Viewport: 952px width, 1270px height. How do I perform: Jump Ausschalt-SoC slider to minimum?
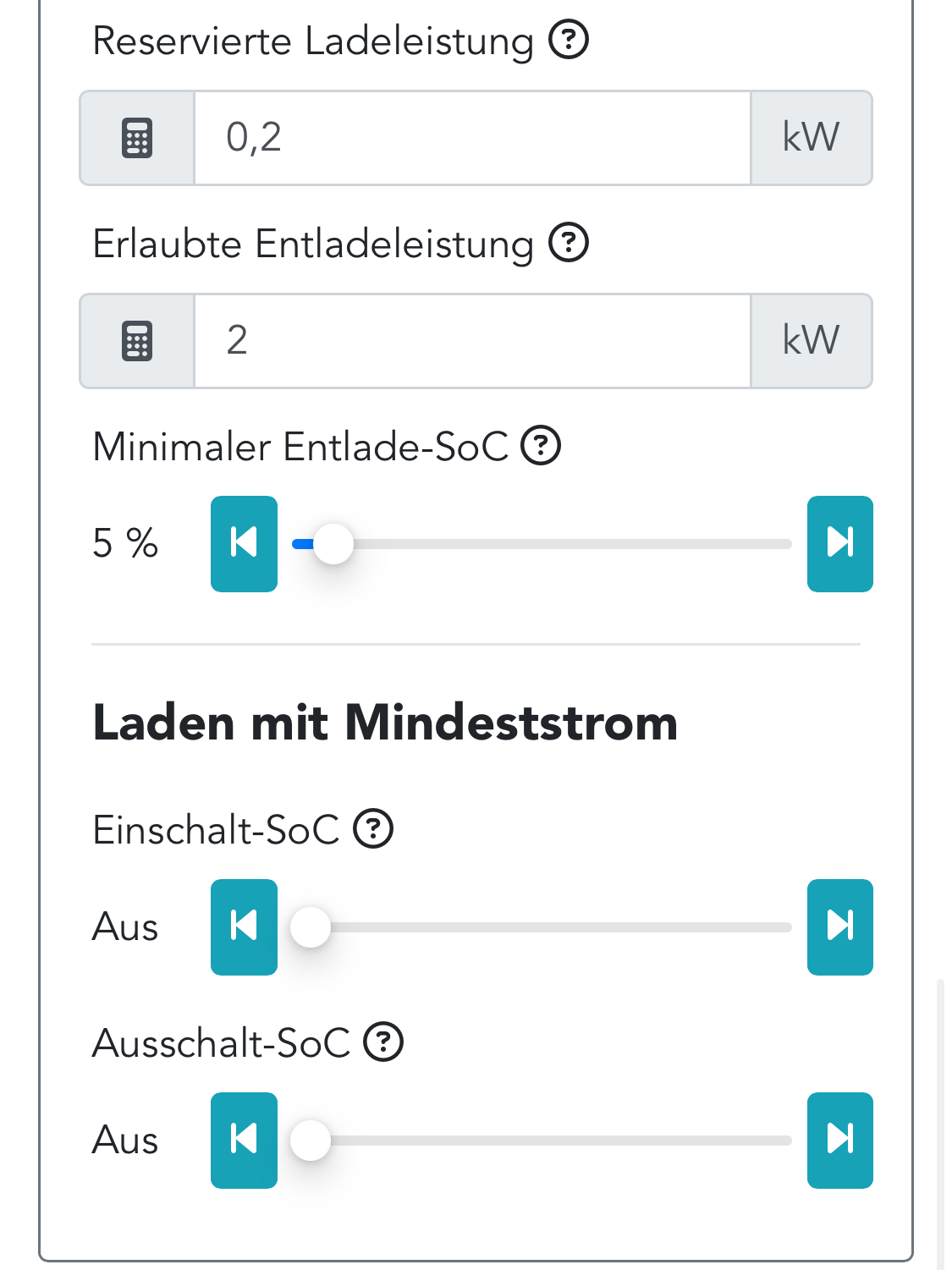pyautogui.click(x=244, y=1140)
